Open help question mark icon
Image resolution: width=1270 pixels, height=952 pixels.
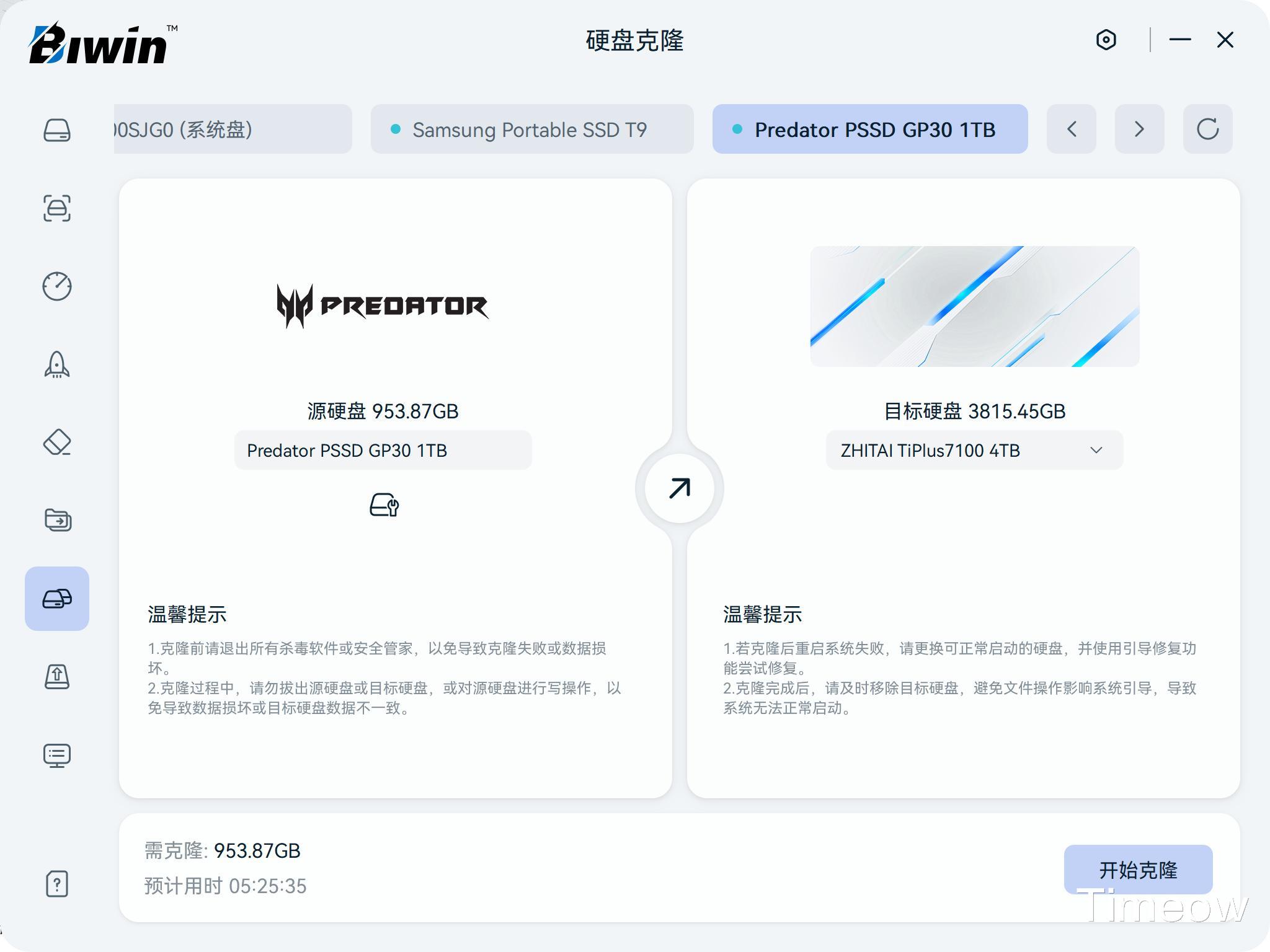click(57, 884)
